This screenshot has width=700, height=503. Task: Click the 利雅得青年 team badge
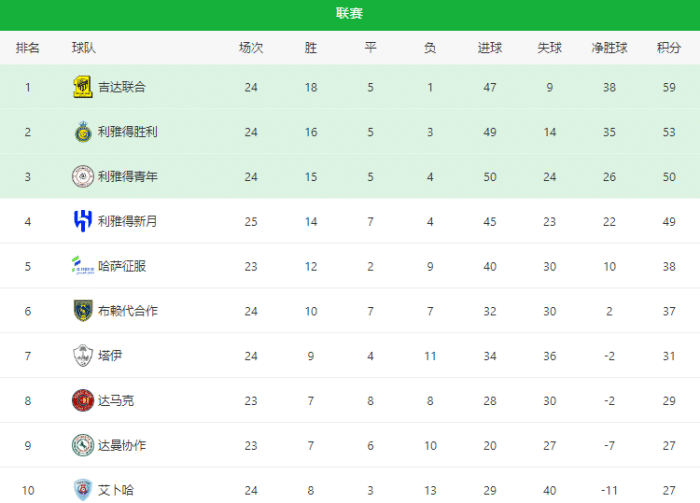pyautogui.click(x=83, y=177)
